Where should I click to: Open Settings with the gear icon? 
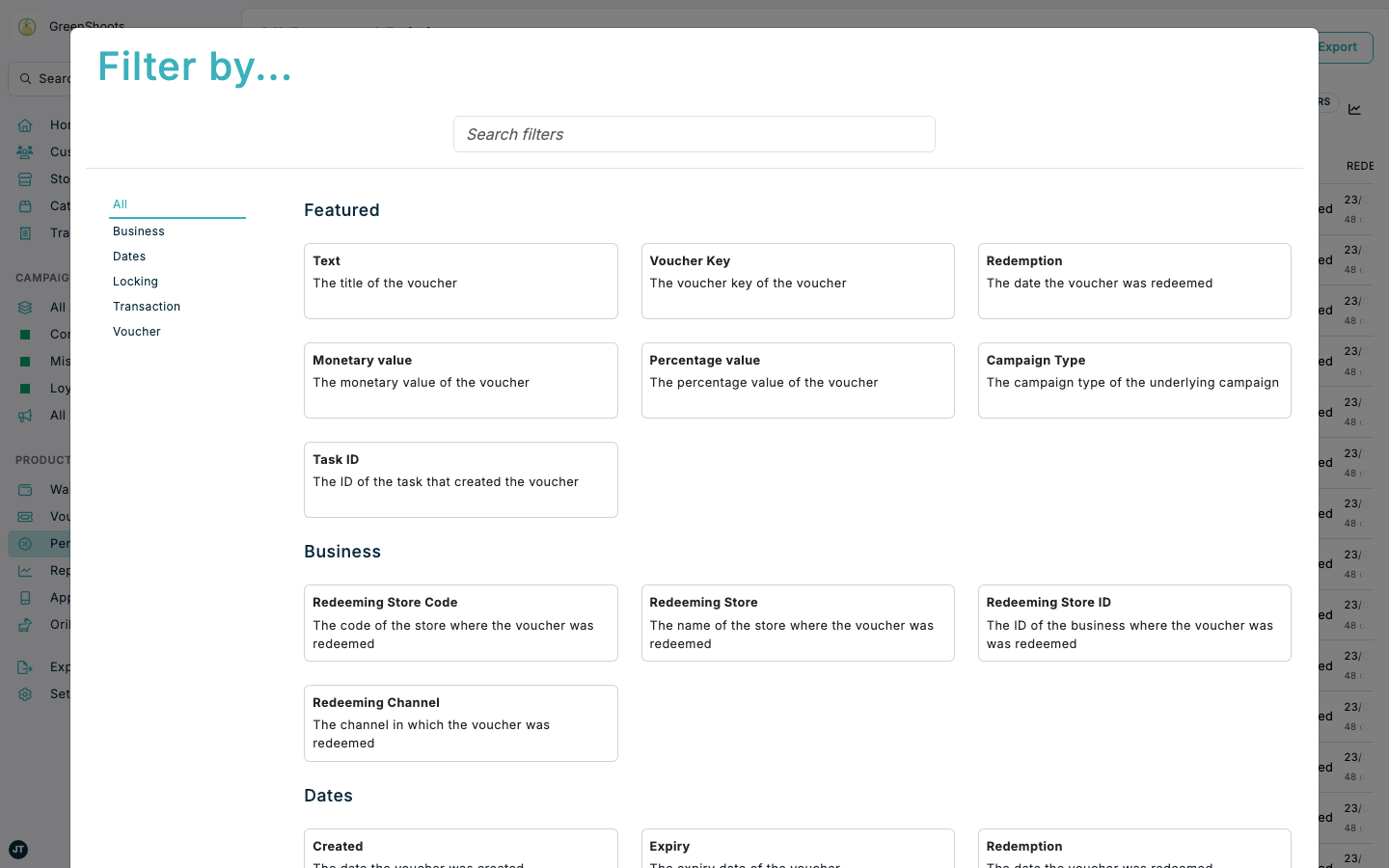pyautogui.click(x=24, y=693)
